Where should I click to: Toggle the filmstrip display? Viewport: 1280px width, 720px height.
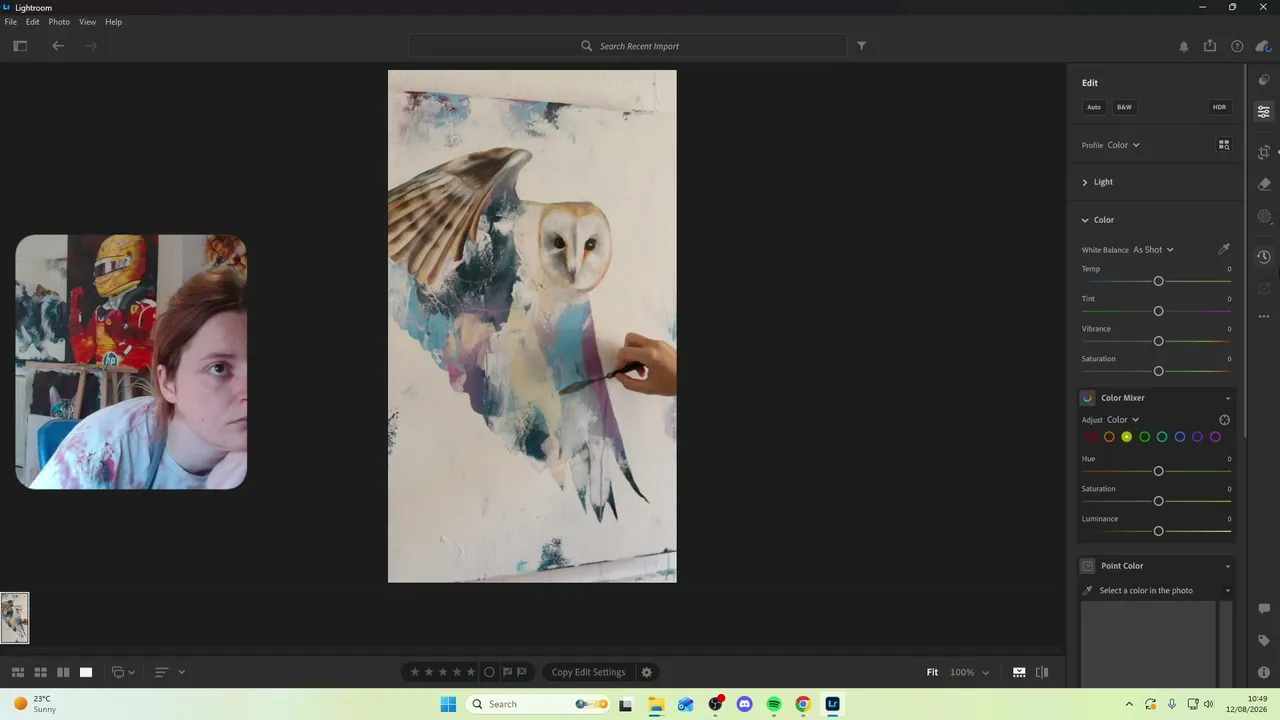[1019, 672]
